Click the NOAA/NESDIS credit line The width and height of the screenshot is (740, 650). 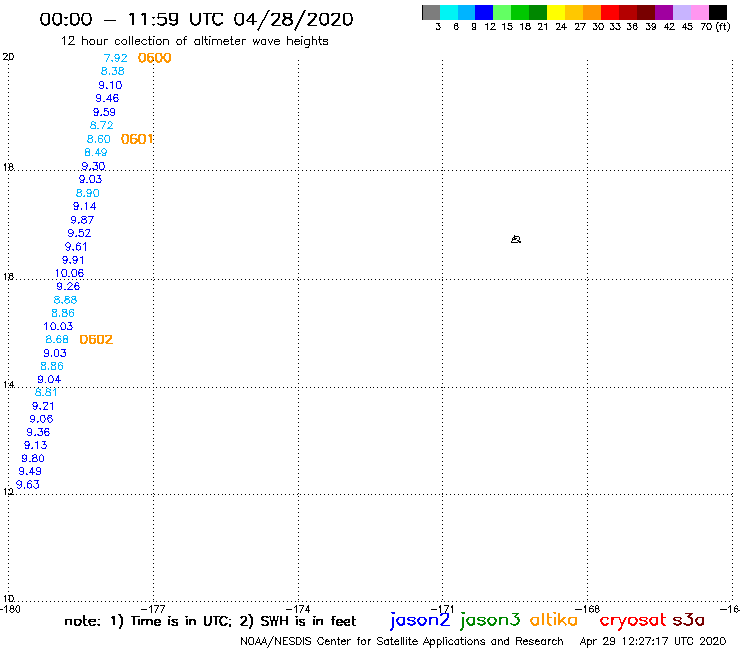[402, 641]
